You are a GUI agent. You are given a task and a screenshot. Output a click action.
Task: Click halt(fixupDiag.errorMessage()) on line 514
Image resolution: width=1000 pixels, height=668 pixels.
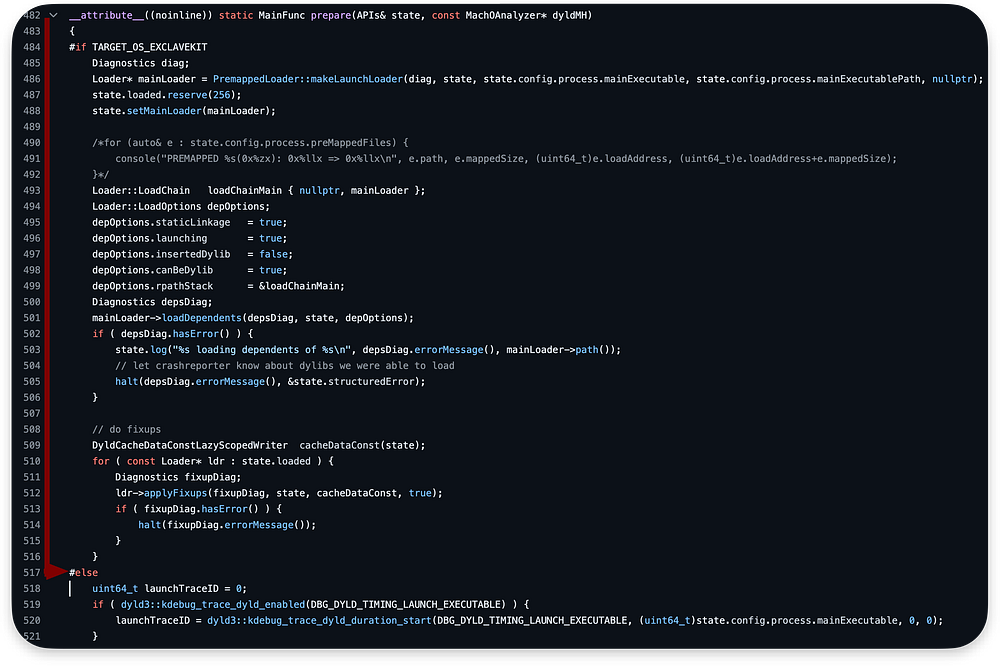click(x=227, y=525)
